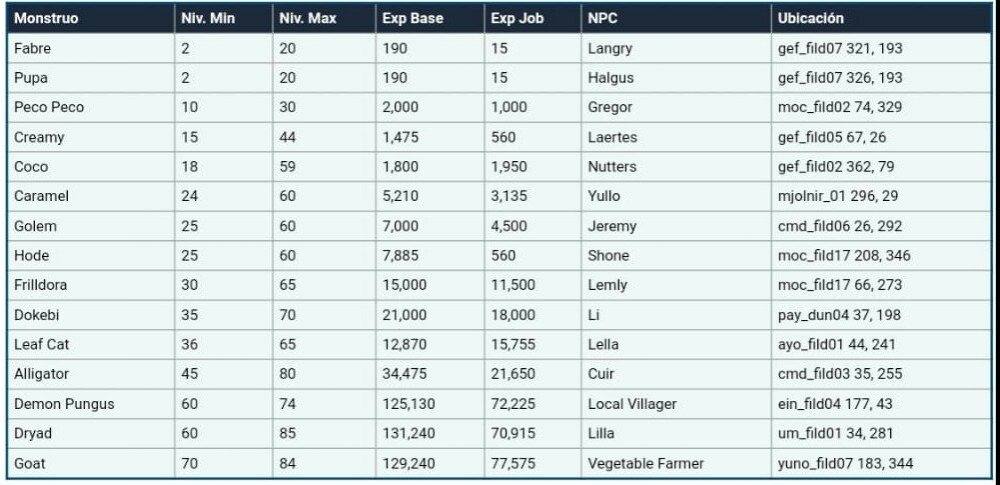Click the Ubicación column header
This screenshot has width=1000, height=485.
pyautogui.click(x=810, y=19)
